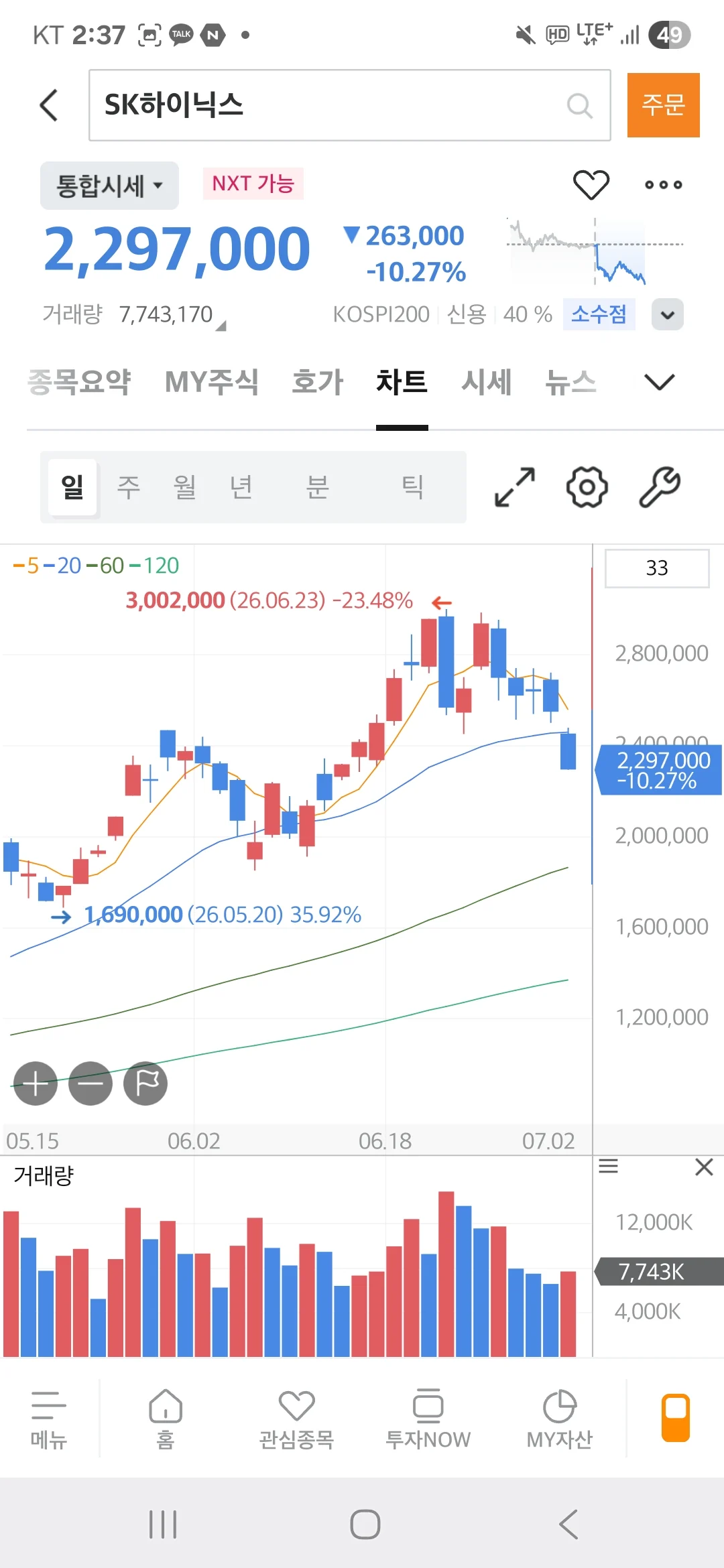Zoom out chart with minus button
The height and width of the screenshot is (1568, 724).
(90, 1084)
